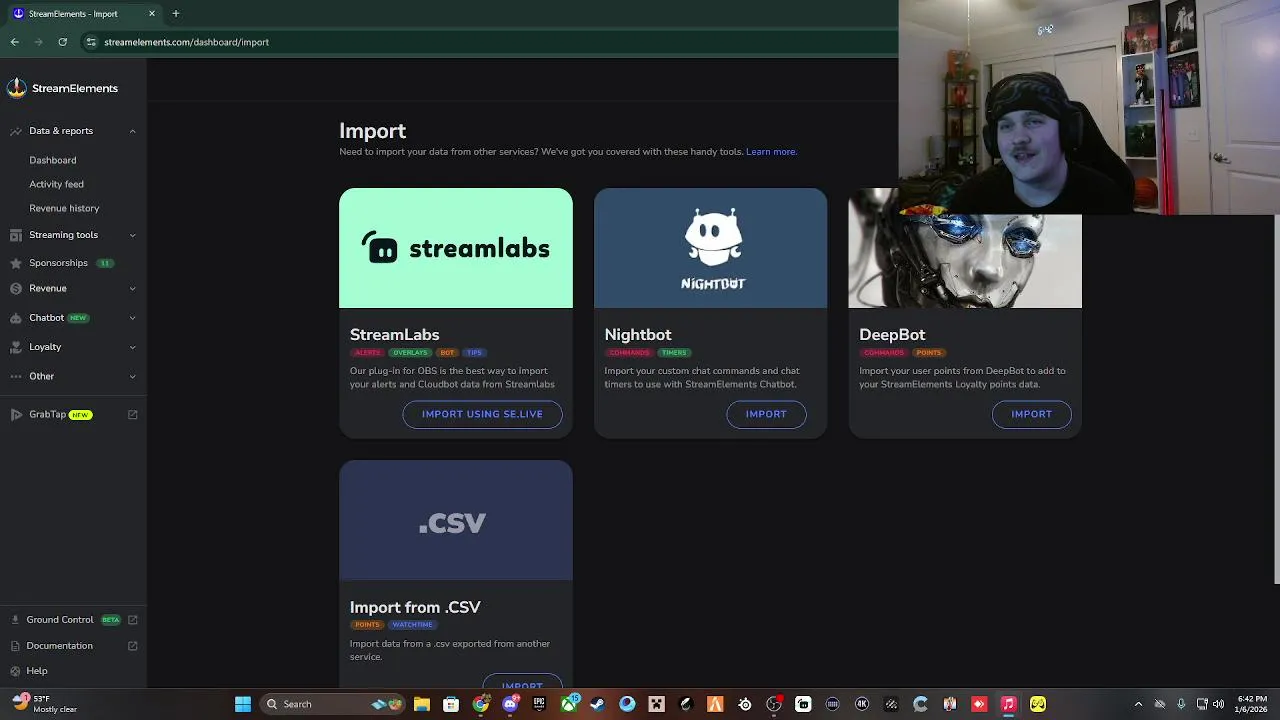Click the Help sidebar icon

[x=15, y=671]
